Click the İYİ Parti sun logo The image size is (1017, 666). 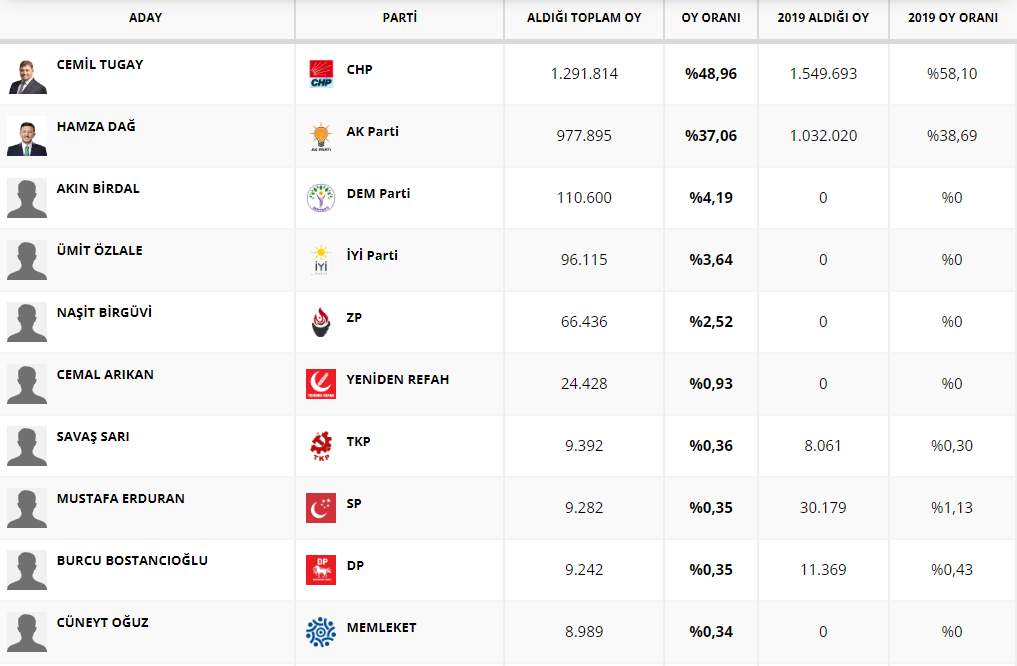pyautogui.click(x=321, y=260)
